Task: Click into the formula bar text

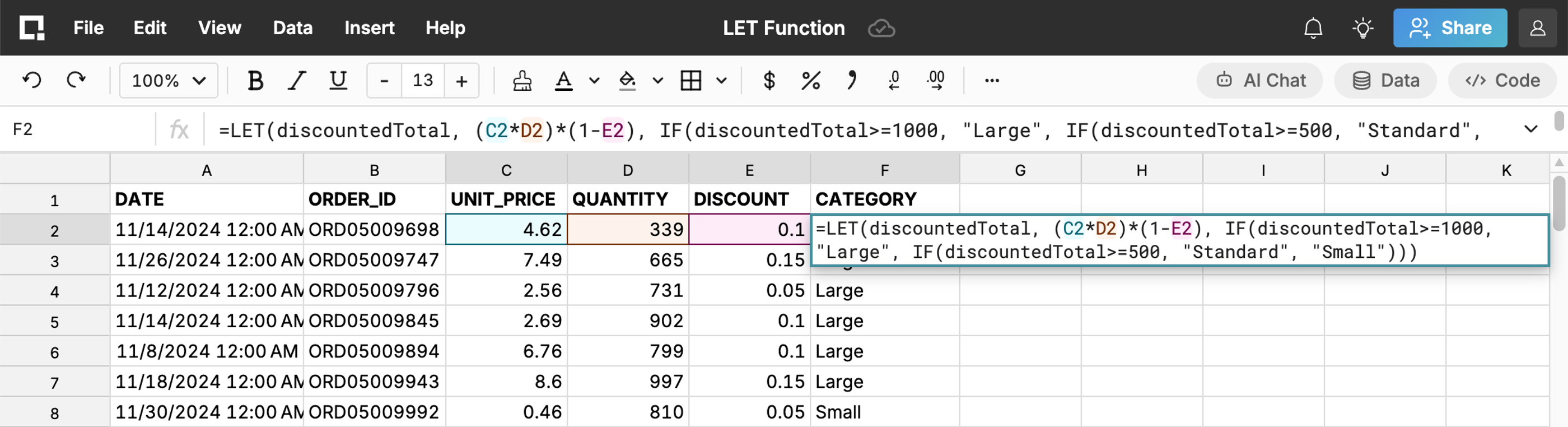Action: [850, 131]
